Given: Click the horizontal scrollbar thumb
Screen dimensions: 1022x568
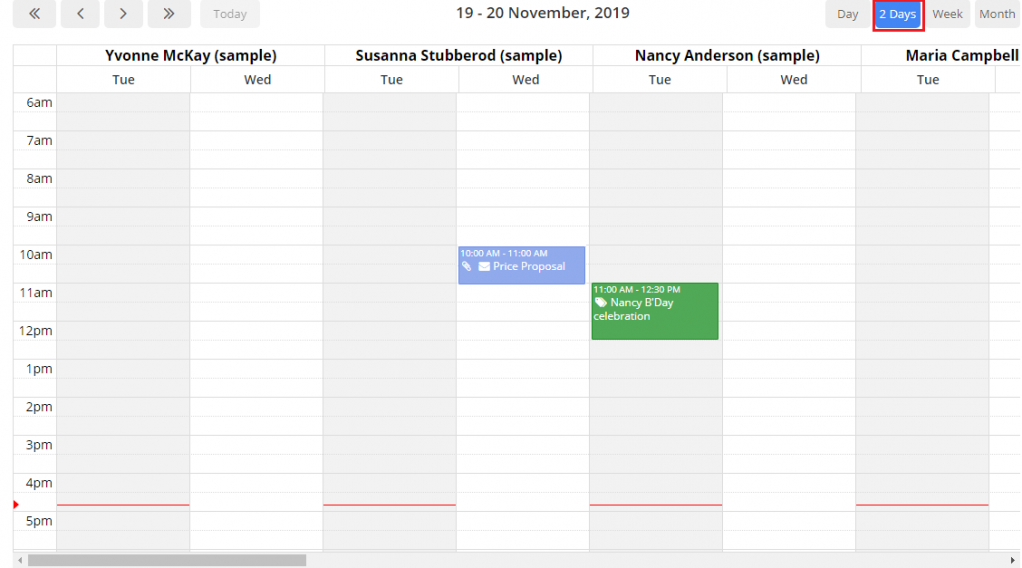Looking at the screenshot, I should click(166, 561).
